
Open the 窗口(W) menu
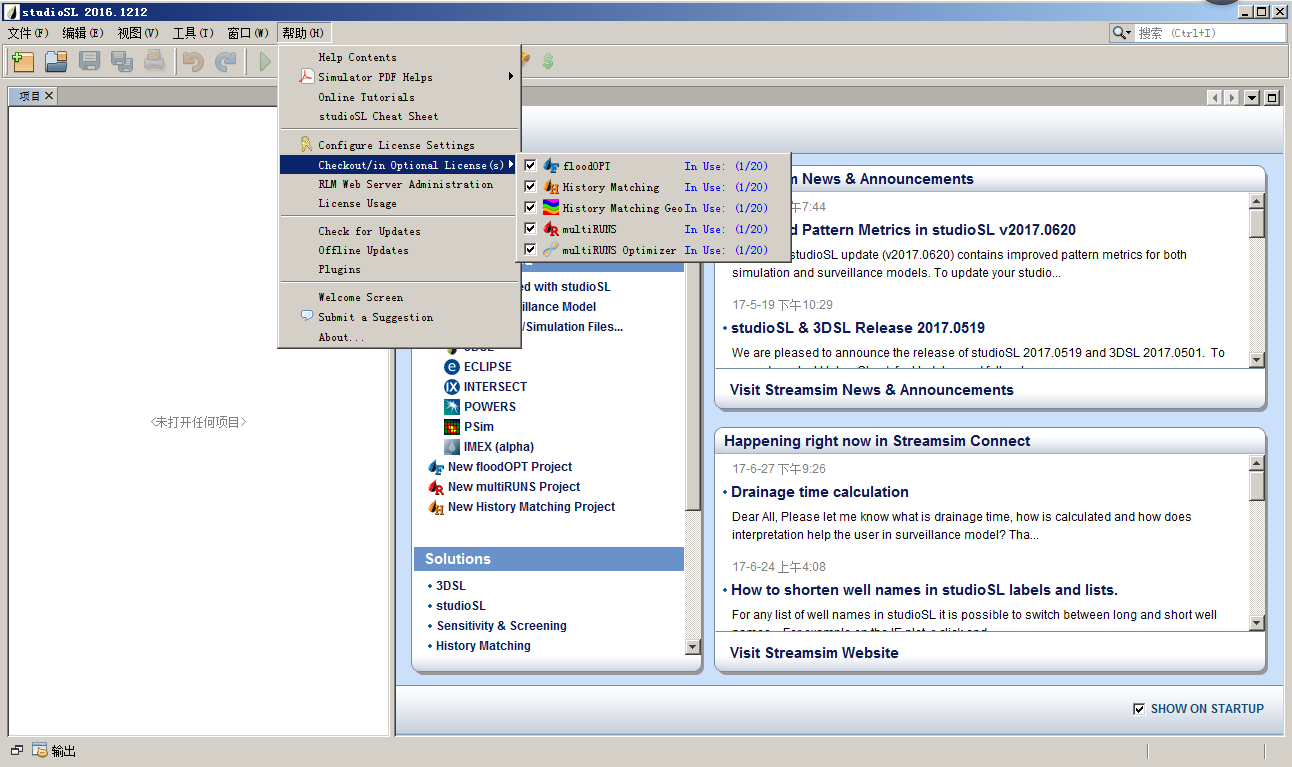click(248, 33)
